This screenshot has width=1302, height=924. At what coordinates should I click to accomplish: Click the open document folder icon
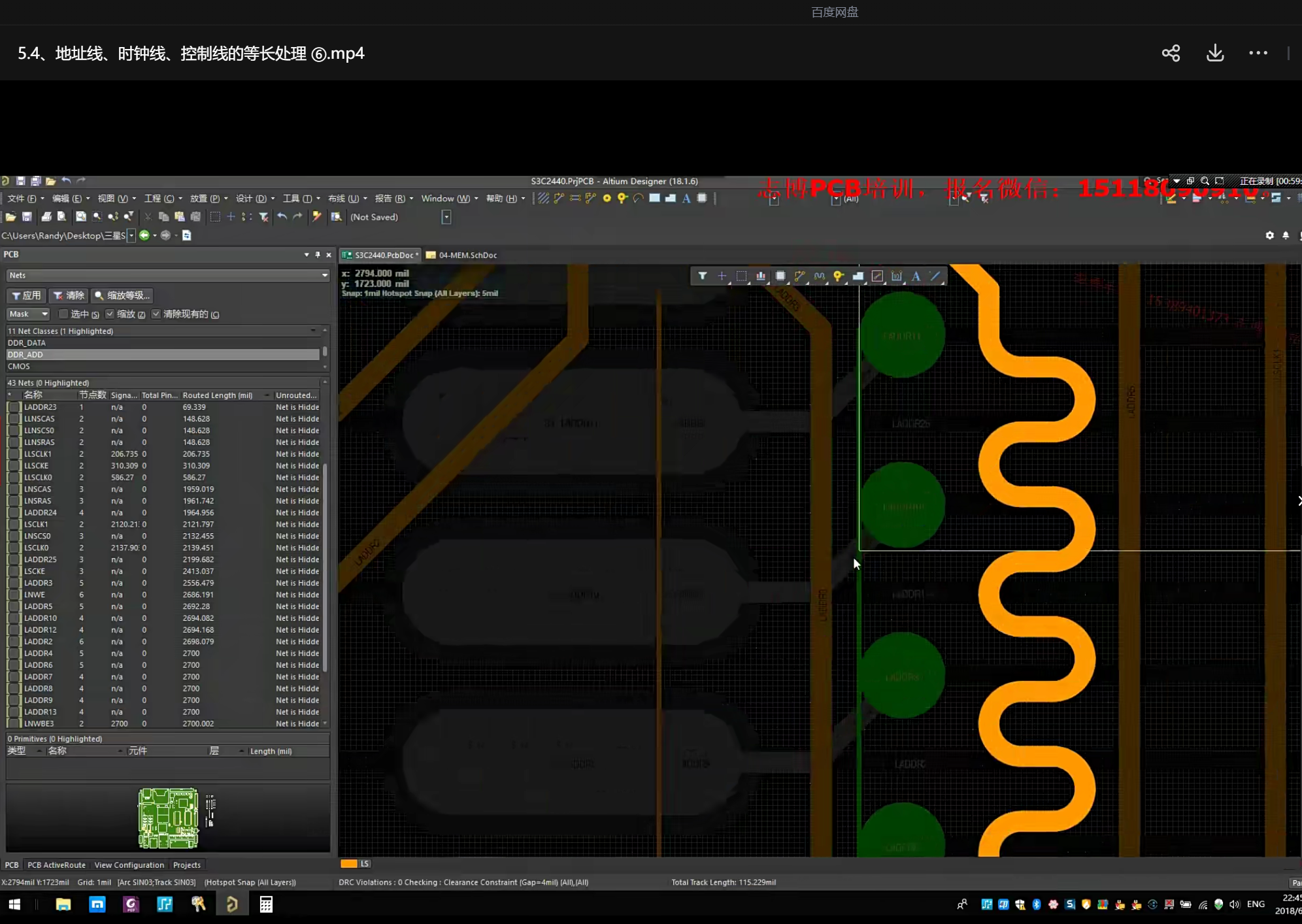pos(11,217)
